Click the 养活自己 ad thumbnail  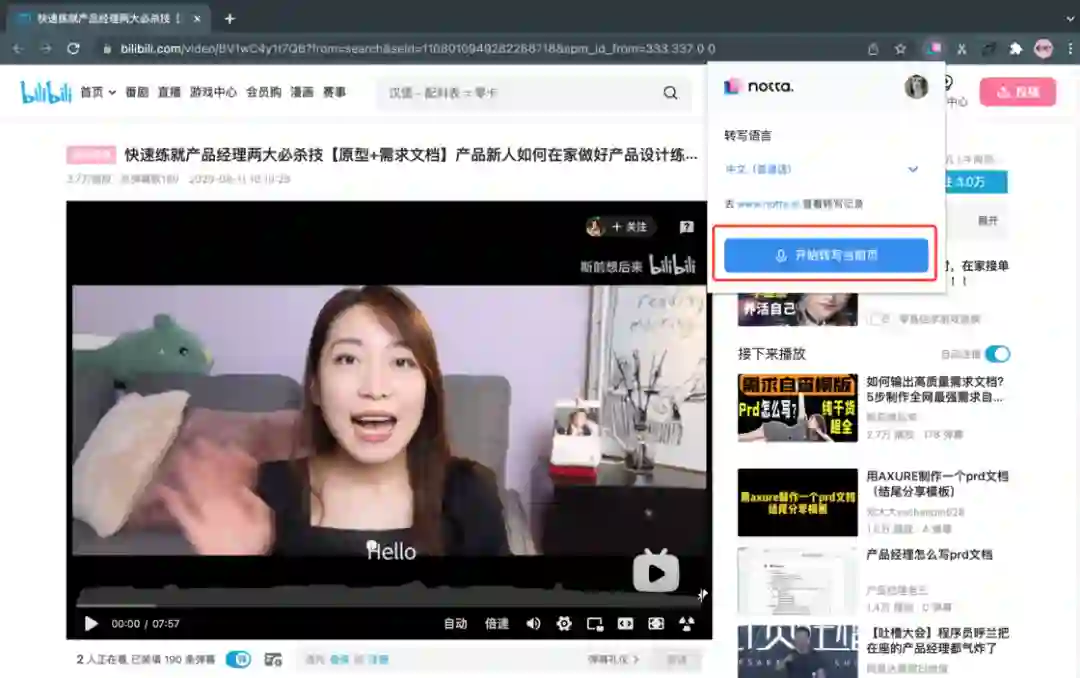tap(798, 309)
